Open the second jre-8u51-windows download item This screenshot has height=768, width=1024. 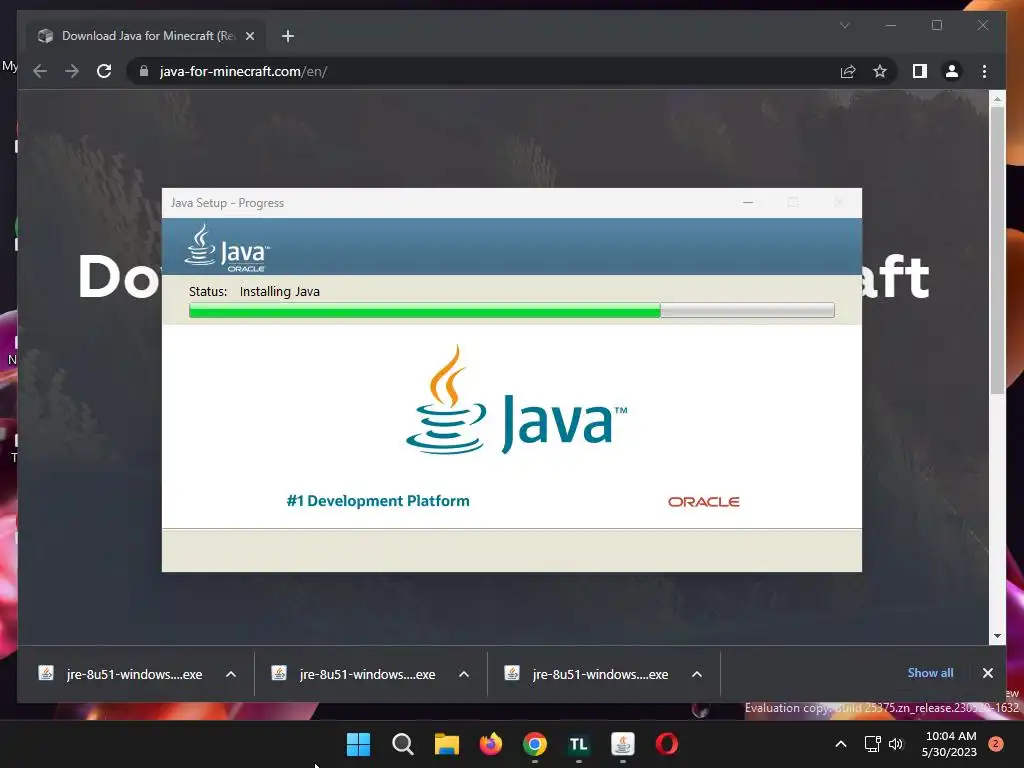354,674
